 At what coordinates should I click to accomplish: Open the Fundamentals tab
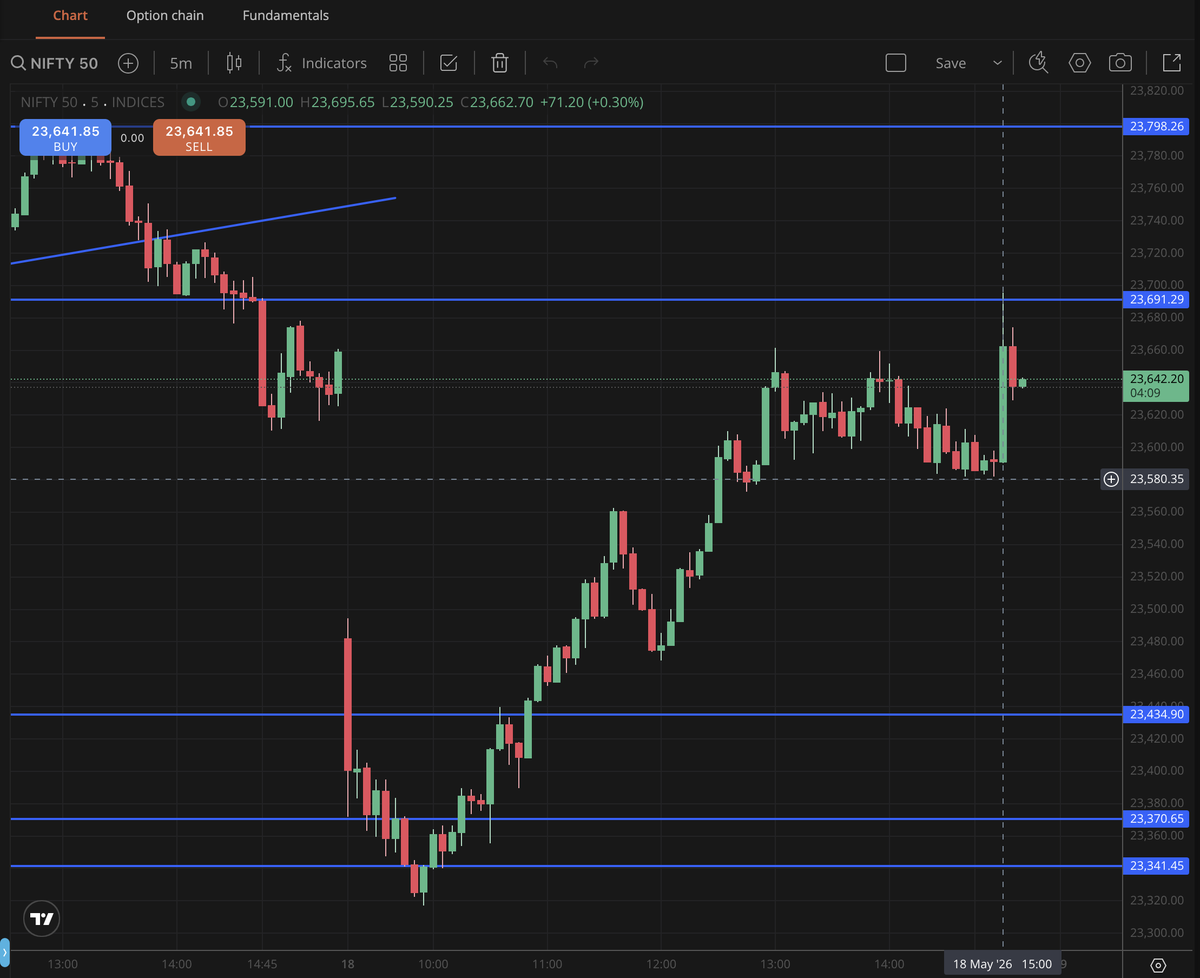coord(286,15)
